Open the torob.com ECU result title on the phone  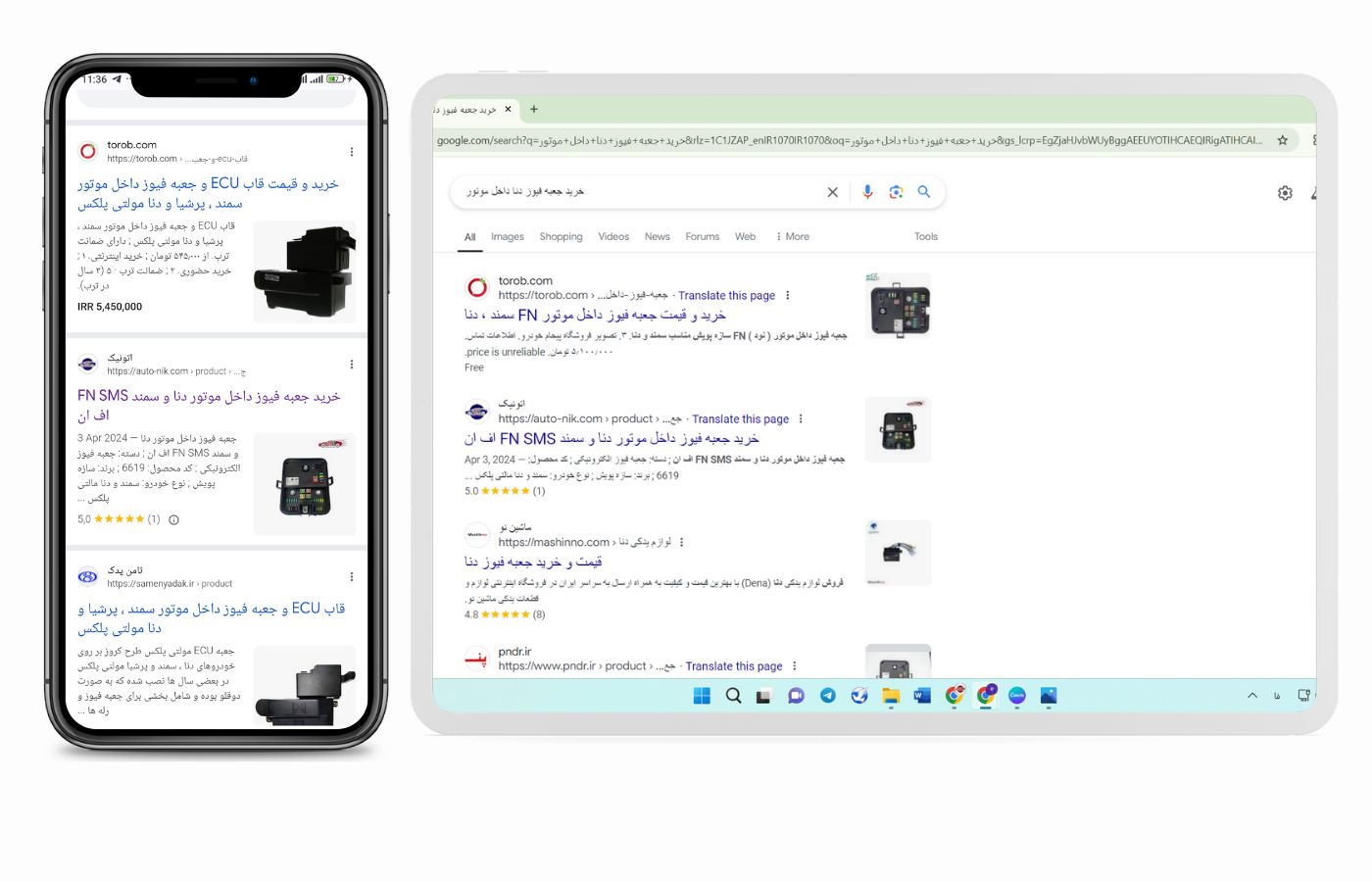coord(209,193)
